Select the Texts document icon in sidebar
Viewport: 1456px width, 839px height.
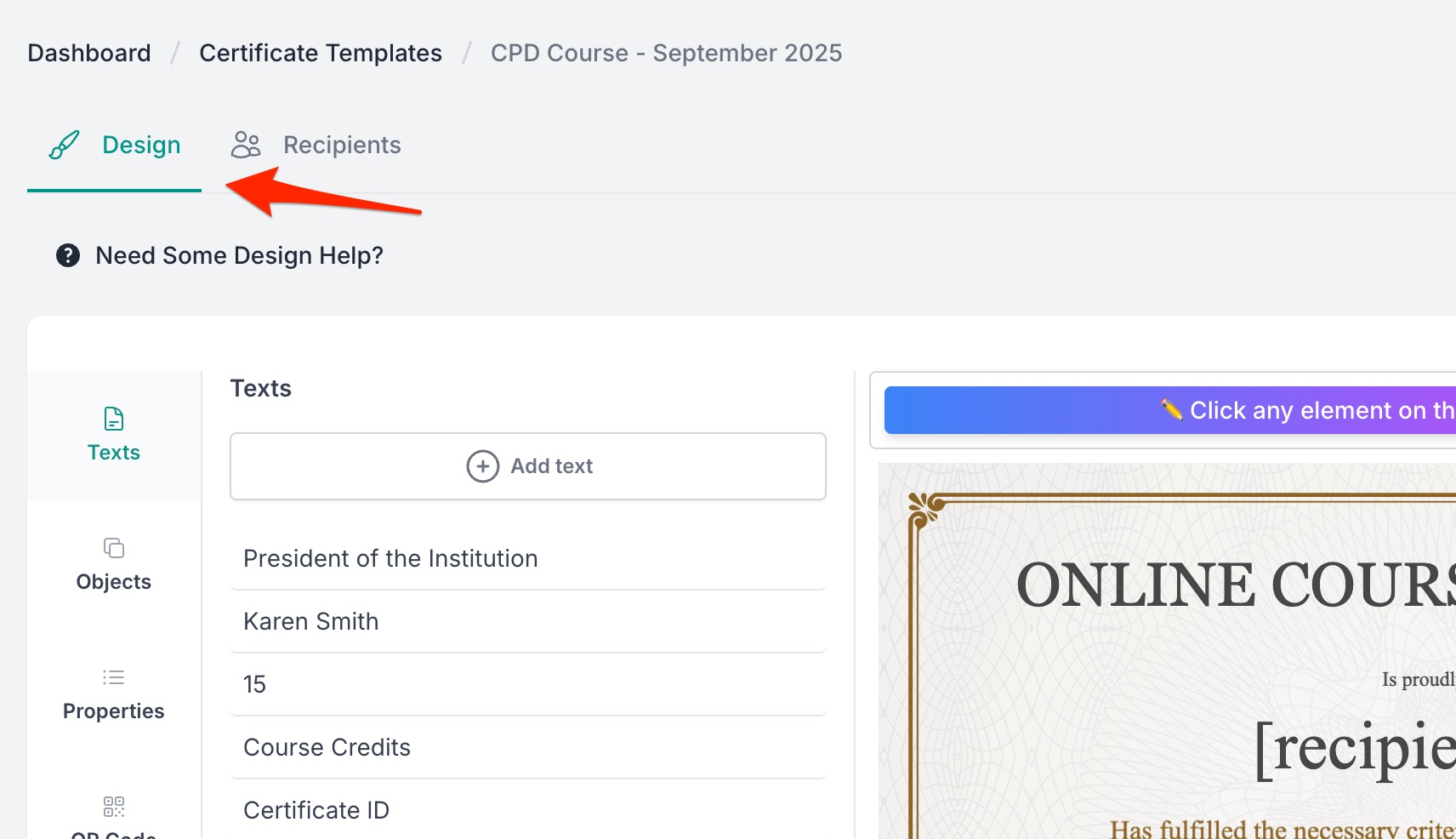click(114, 419)
